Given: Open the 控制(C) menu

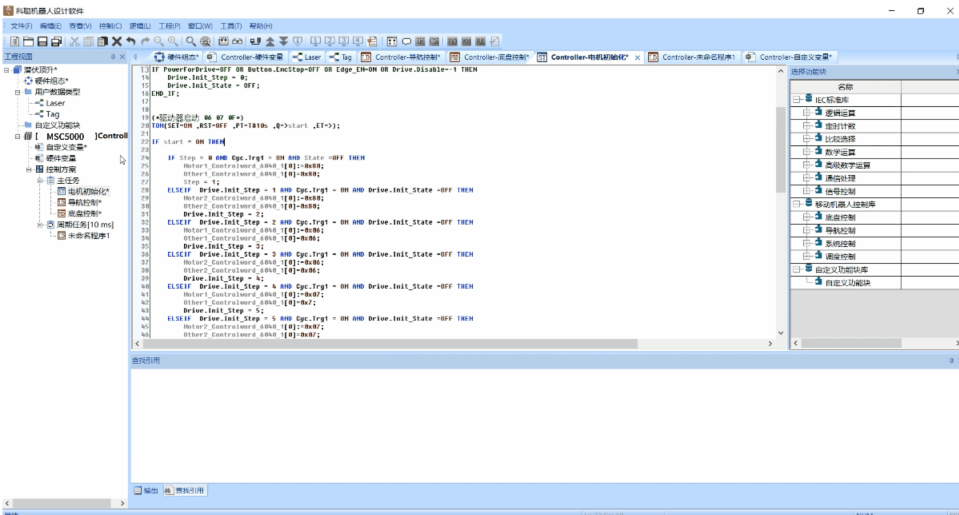Looking at the screenshot, I should pyautogui.click(x=111, y=26).
